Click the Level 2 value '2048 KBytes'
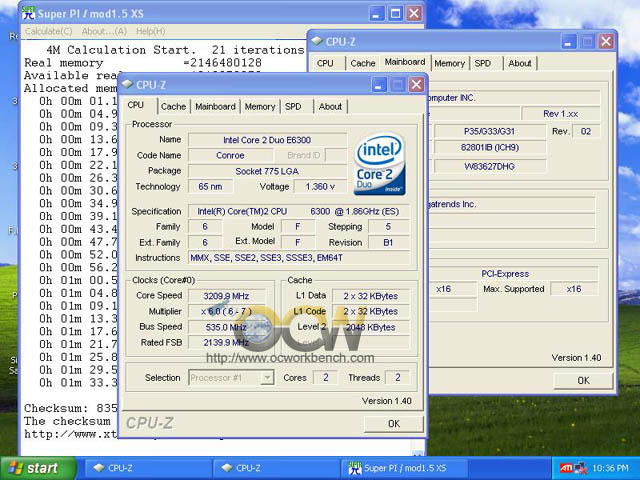The width and height of the screenshot is (640, 480). tap(371, 327)
